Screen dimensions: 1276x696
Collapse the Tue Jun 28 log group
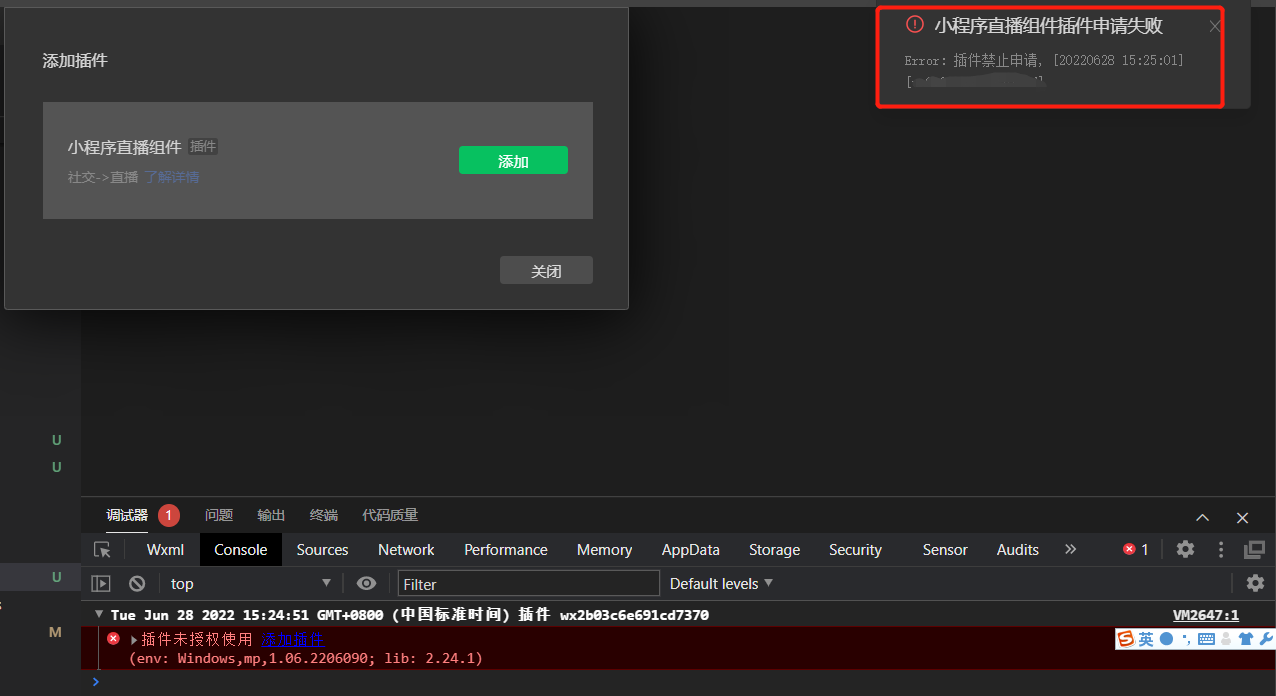[x=99, y=615]
